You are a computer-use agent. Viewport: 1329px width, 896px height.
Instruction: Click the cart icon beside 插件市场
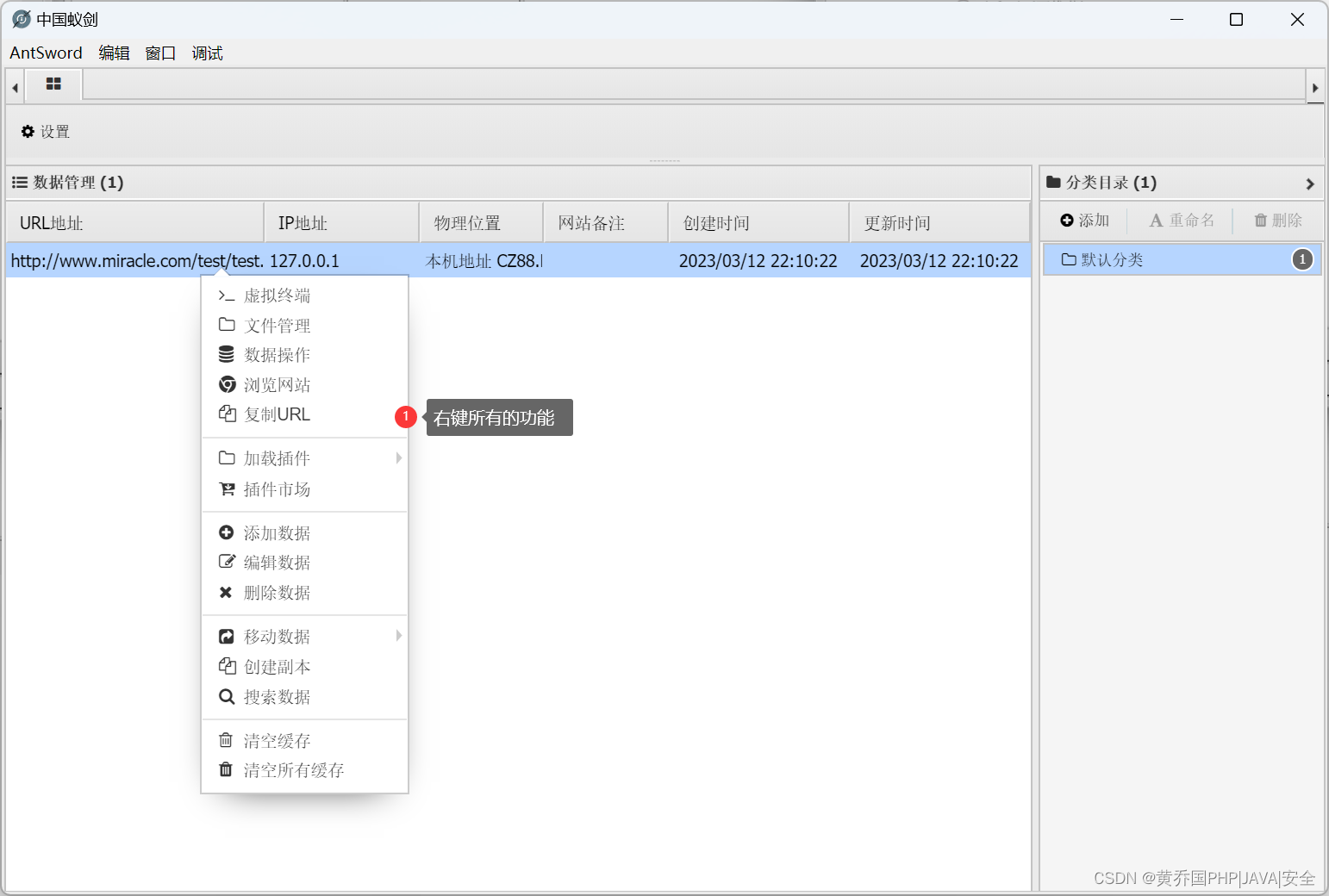tap(227, 488)
